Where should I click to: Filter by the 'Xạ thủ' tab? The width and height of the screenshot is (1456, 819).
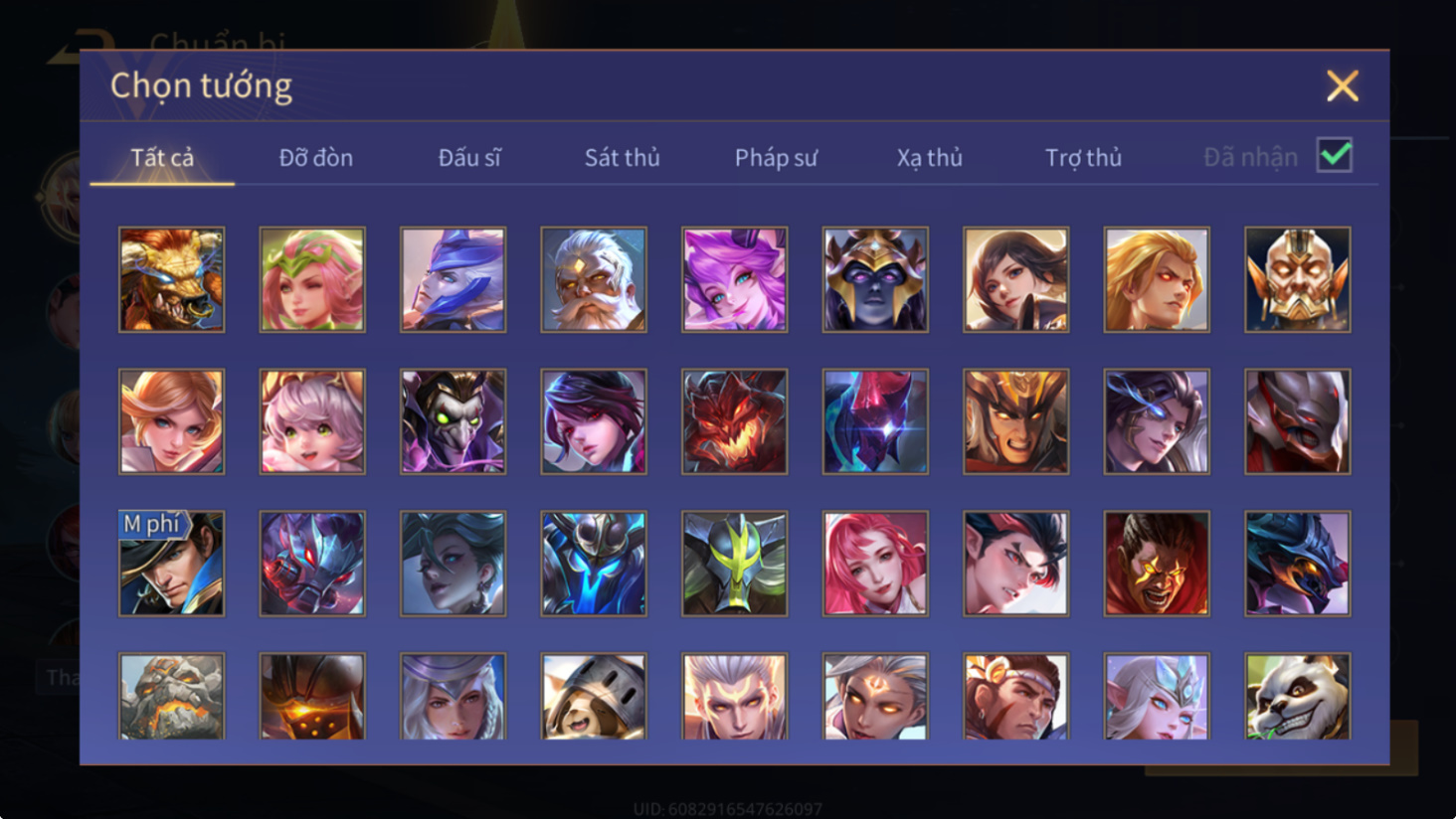point(930,157)
